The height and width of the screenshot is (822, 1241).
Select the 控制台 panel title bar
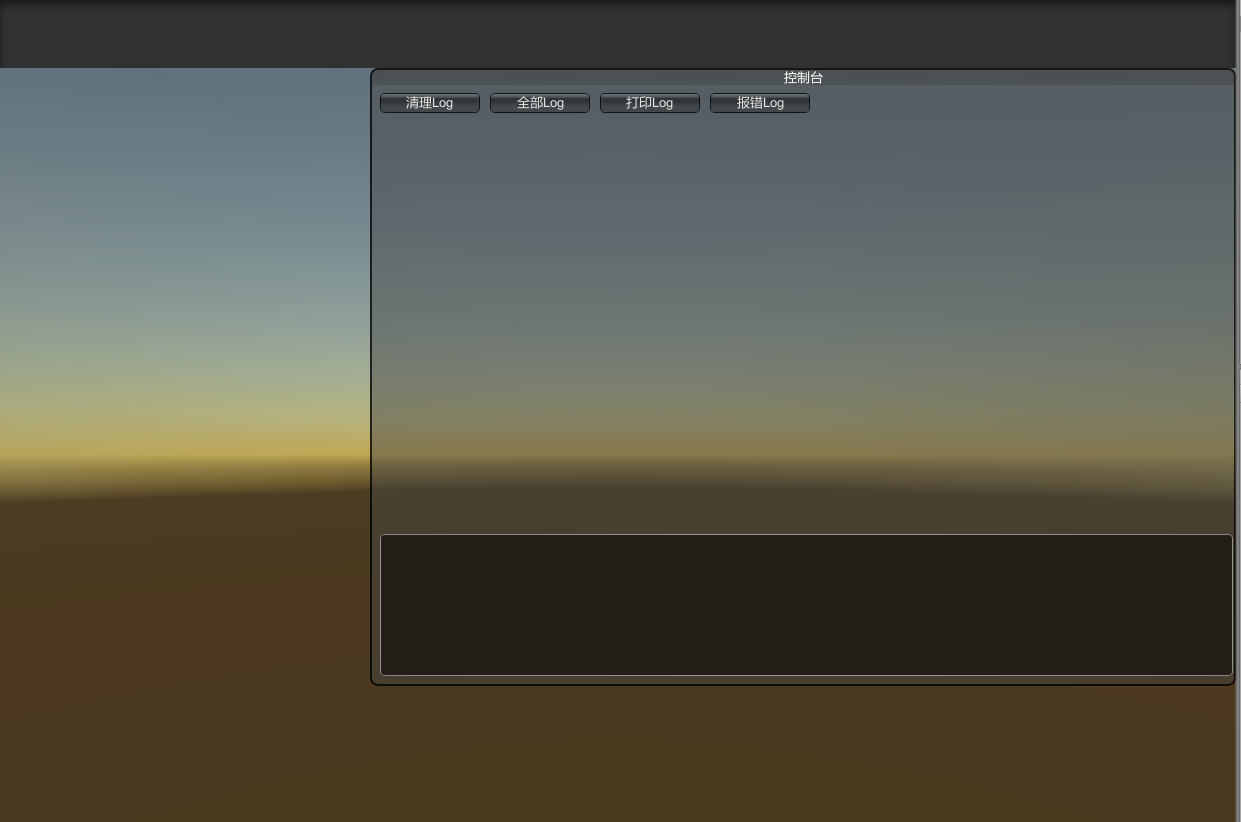point(802,77)
